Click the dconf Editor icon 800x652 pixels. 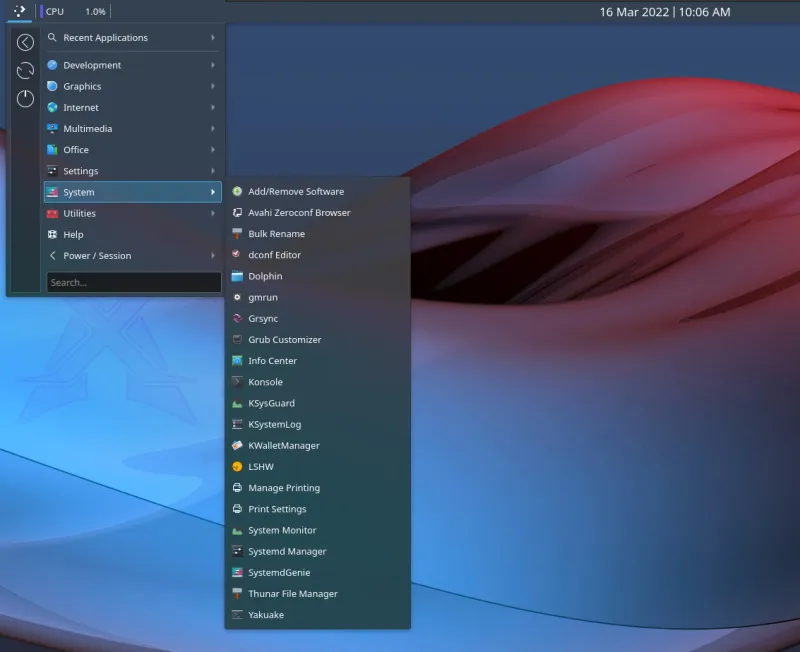point(237,255)
